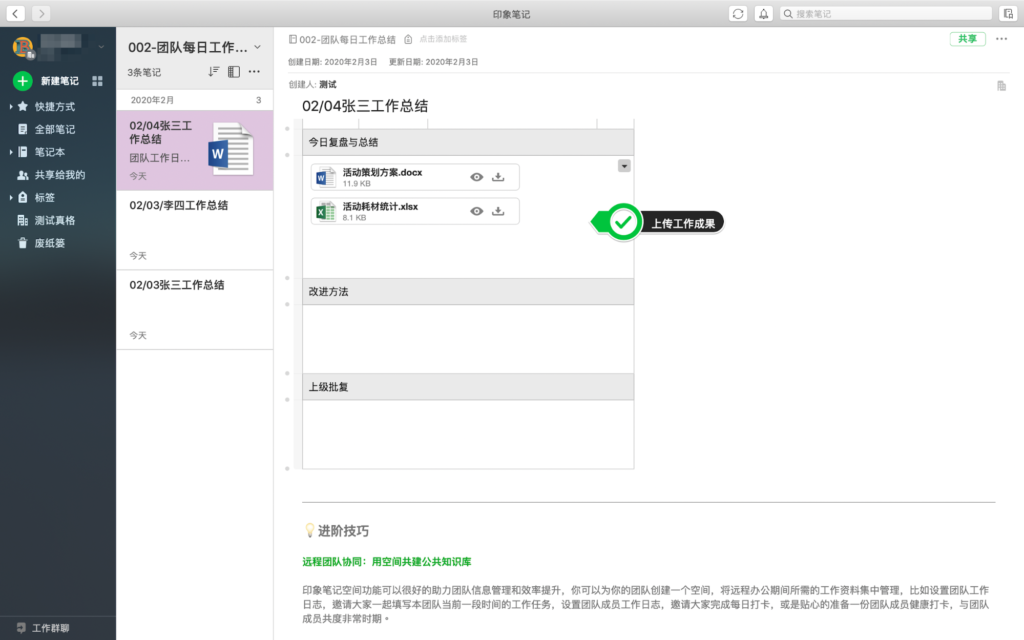1024x640 pixels.
Task: Preview 活动策划方案.docx with eye icon
Action: click(x=477, y=178)
